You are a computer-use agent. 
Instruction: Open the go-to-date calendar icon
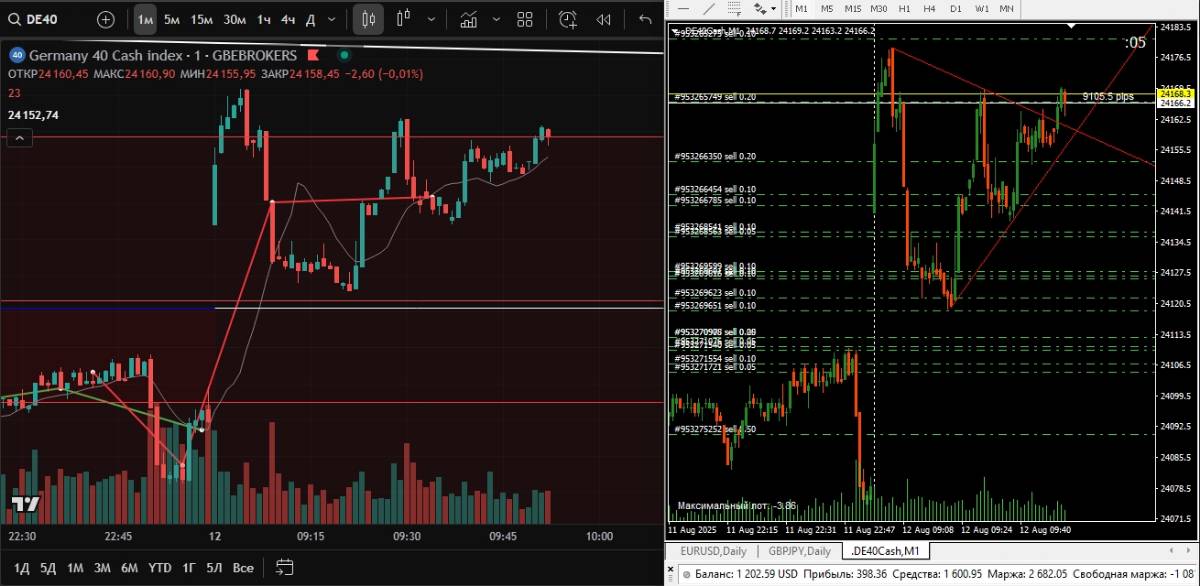click(285, 567)
